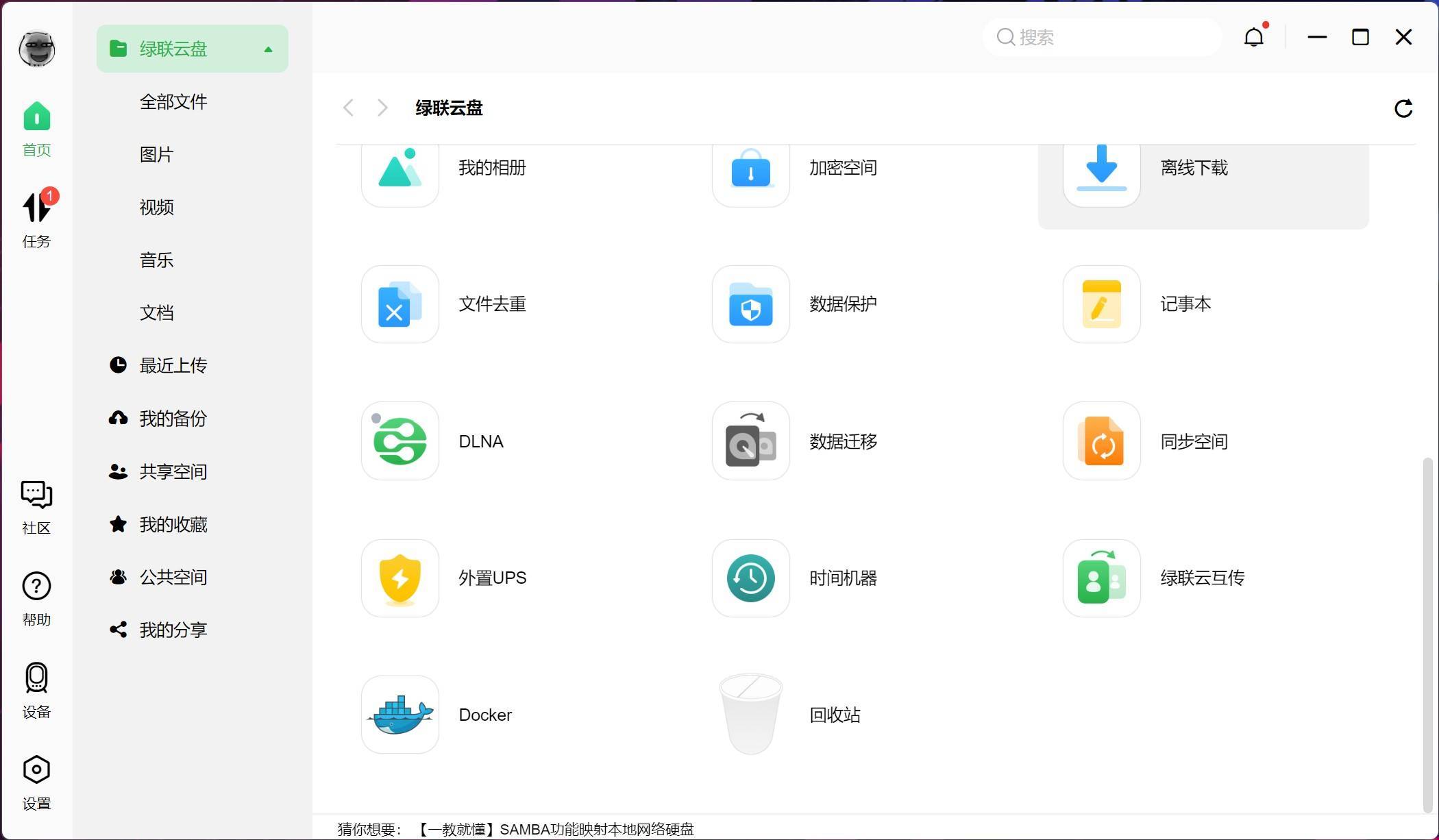
Task: Open the 社区 community icon
Action: tap(36, 508)
